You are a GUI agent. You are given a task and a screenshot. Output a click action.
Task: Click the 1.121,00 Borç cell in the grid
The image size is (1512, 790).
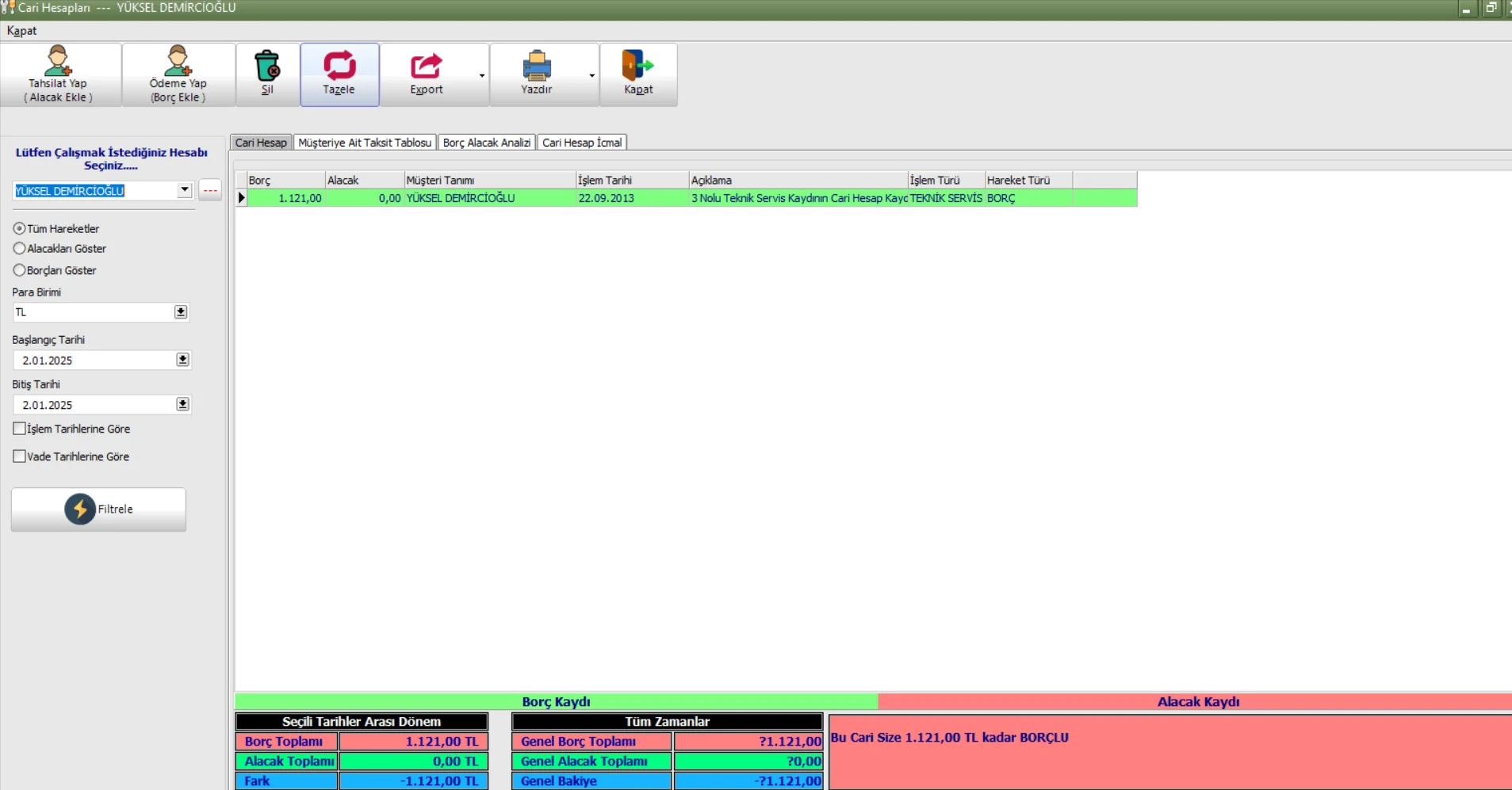(286, 198)
